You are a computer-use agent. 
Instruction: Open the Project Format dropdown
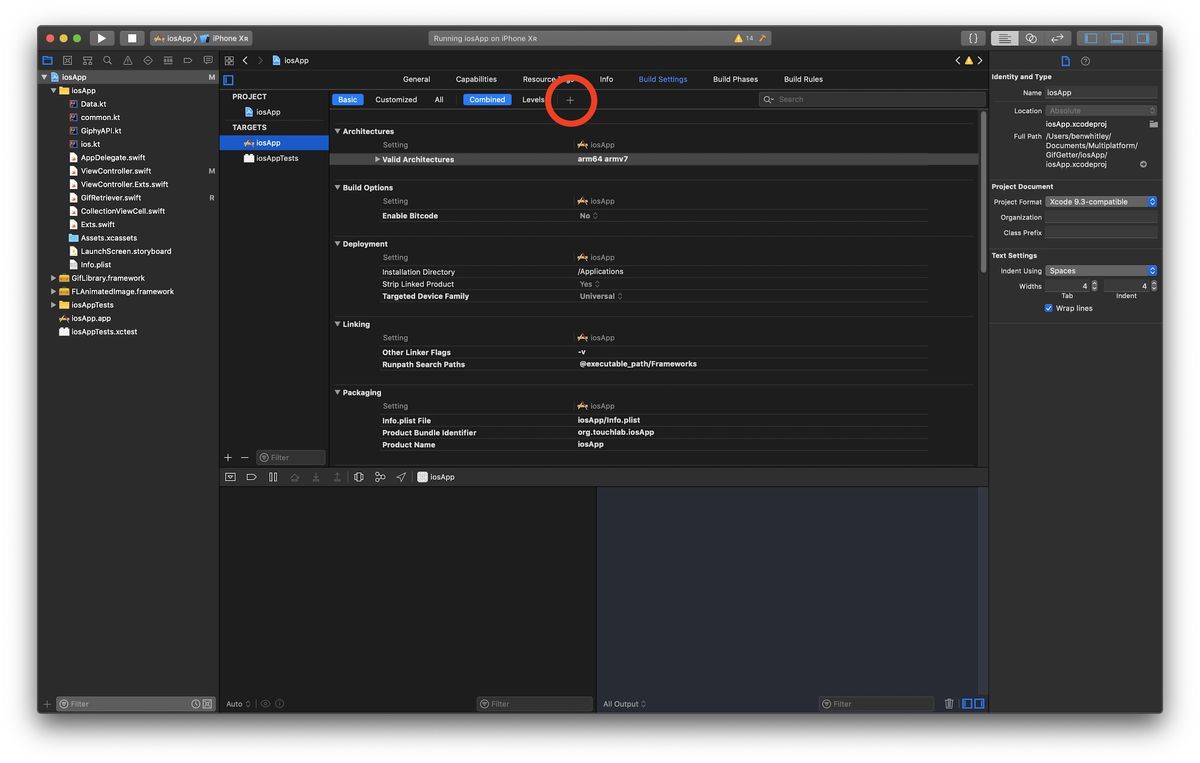pos(1101,202)
